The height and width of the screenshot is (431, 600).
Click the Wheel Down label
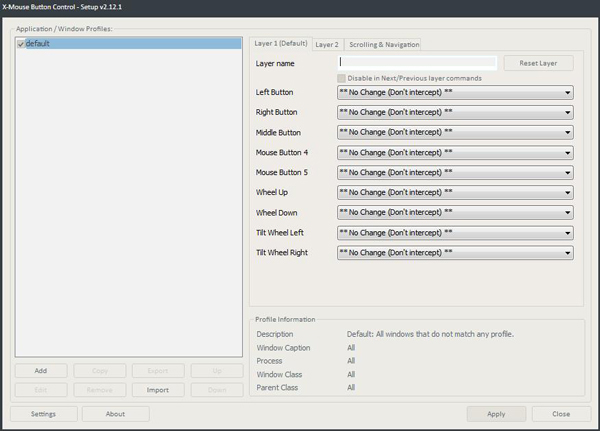[x=276, y=213]
